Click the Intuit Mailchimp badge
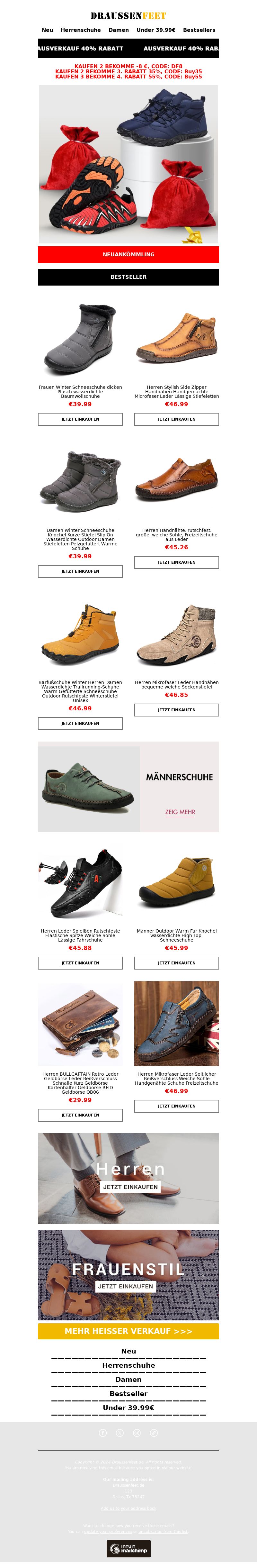Image resolution: width=257 pixels, height=1568 pixels. (x=128, y=1548)
